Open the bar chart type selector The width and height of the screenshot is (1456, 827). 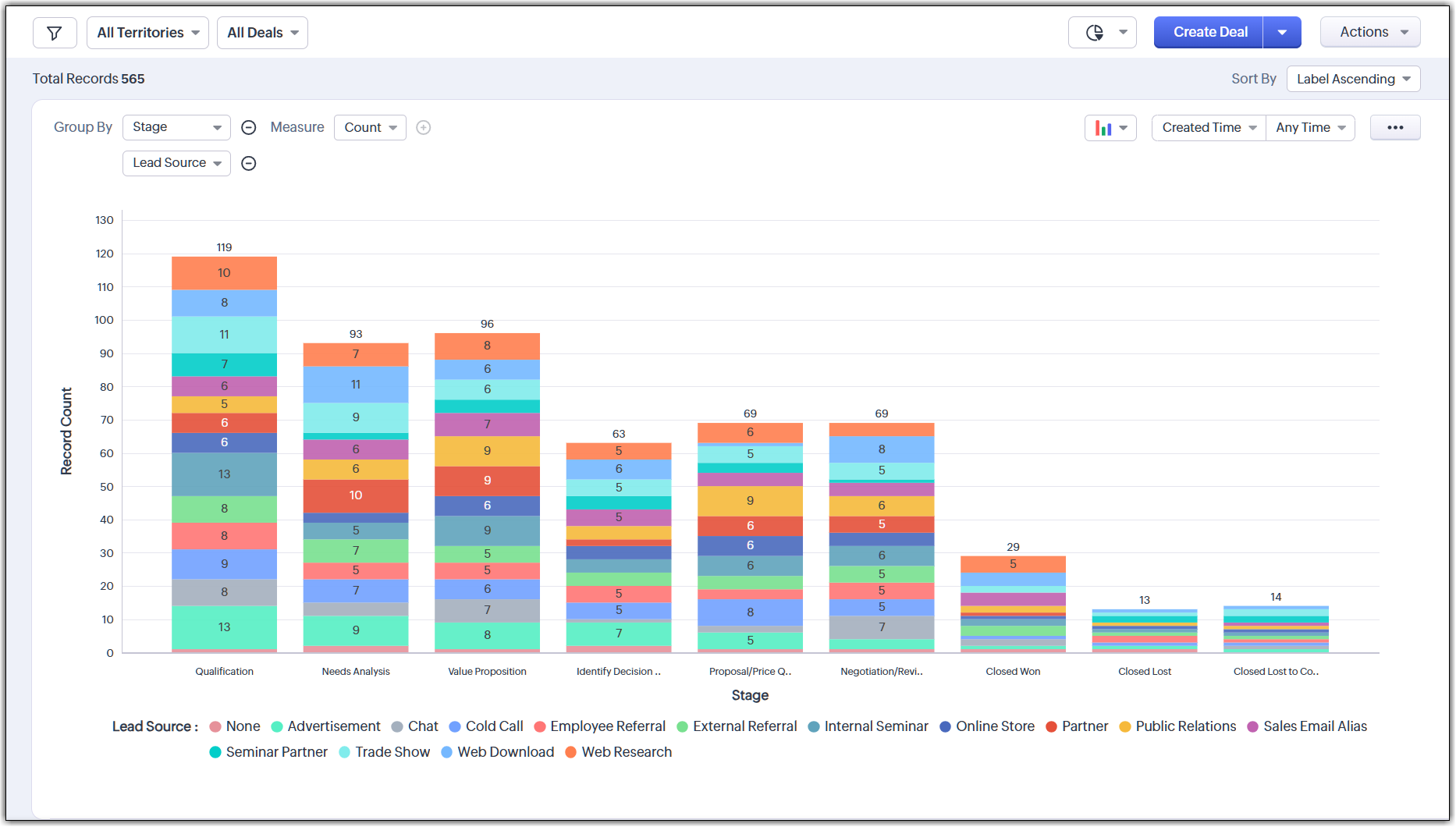1110,128
